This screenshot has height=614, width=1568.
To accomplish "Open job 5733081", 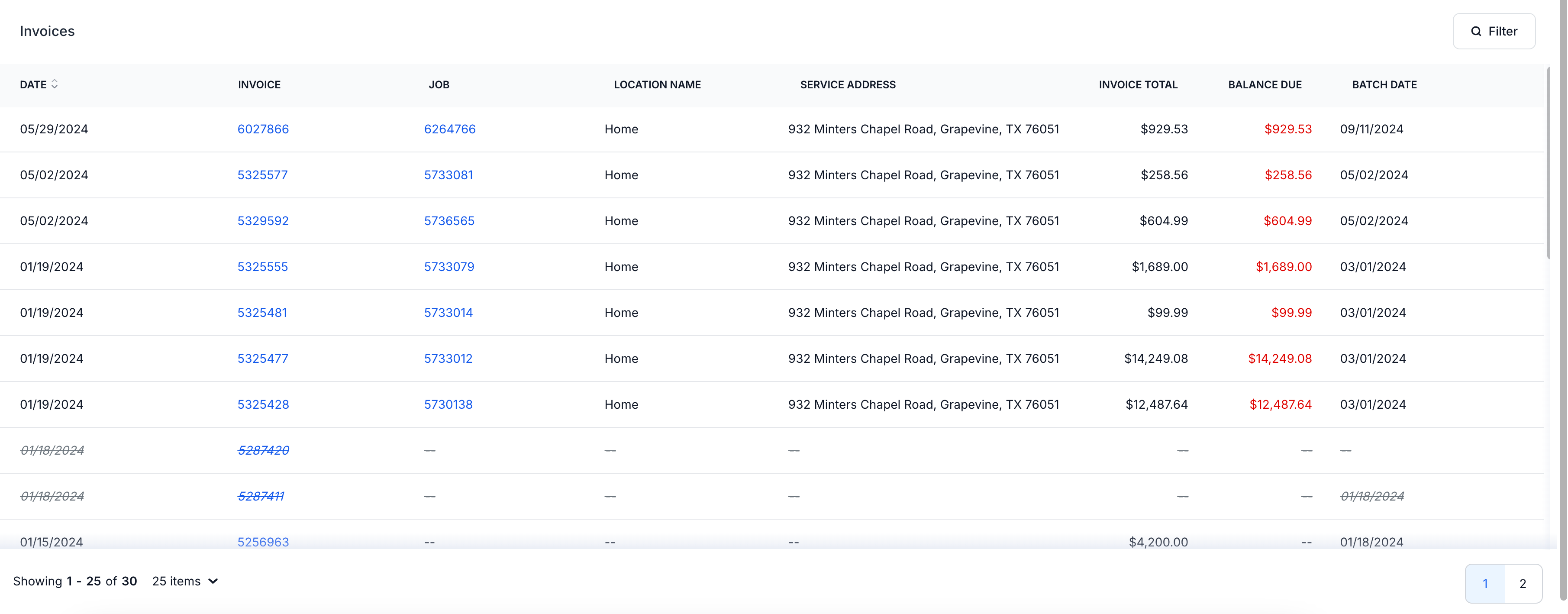I will [x=448, y=175].
